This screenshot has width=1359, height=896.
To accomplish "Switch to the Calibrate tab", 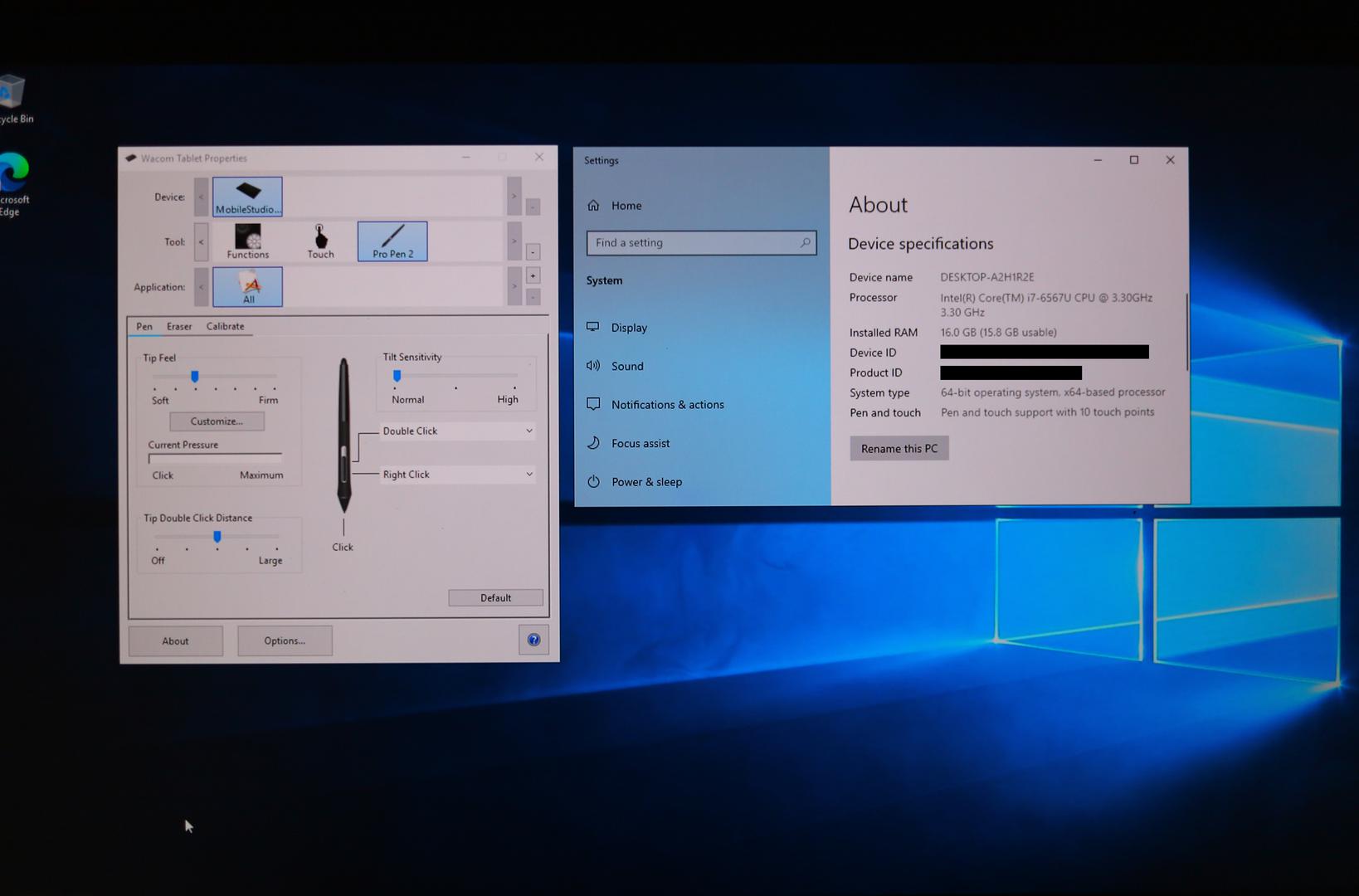I will tap(225, 327).
